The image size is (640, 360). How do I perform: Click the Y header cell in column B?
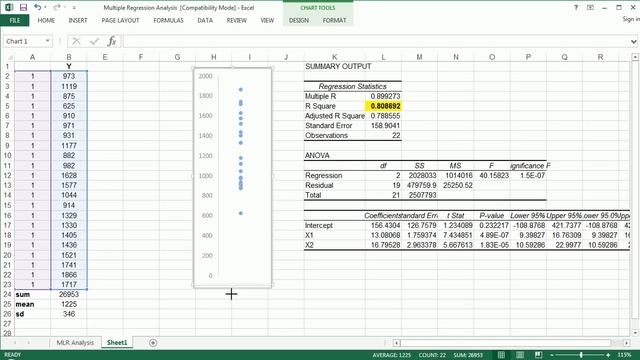click(69, 66)
